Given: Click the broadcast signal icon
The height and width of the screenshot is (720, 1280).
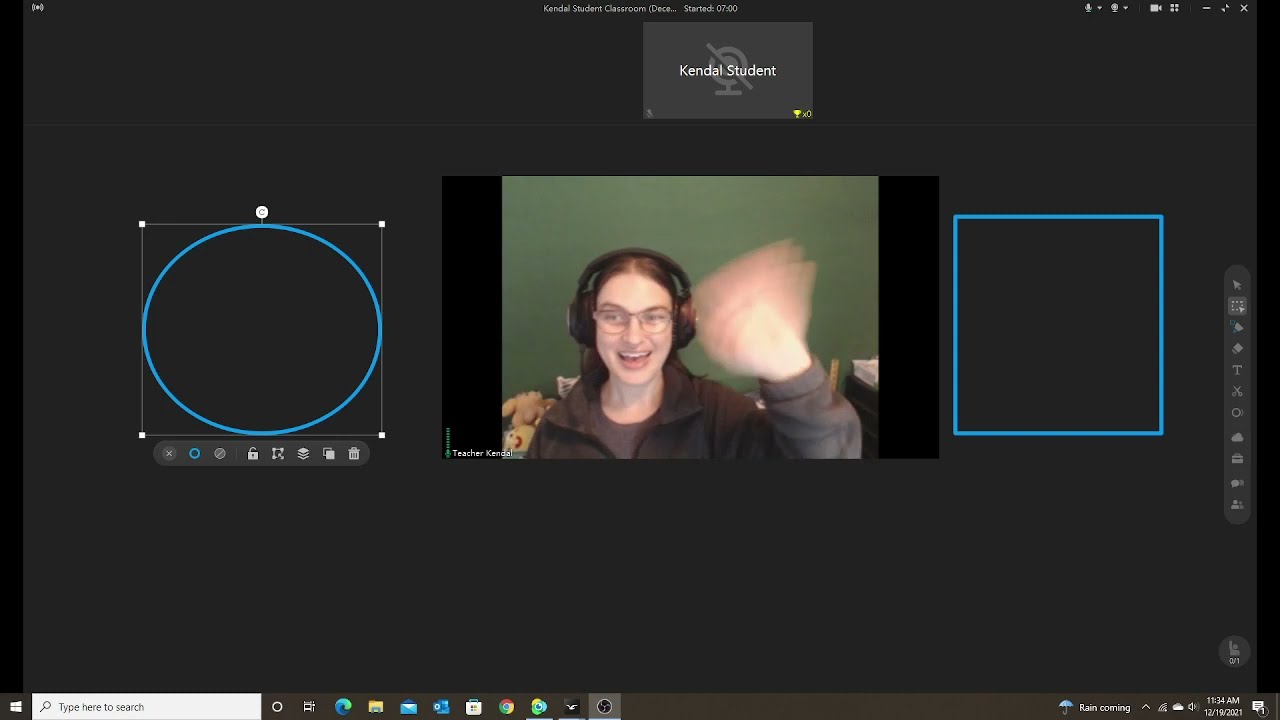Looking at the screenshot, I should pos(38,8).
